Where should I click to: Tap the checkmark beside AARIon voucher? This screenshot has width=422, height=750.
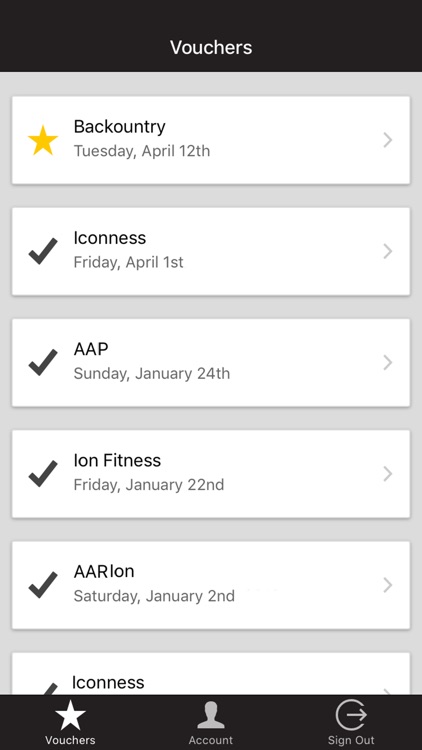click(x=43, y=585)
